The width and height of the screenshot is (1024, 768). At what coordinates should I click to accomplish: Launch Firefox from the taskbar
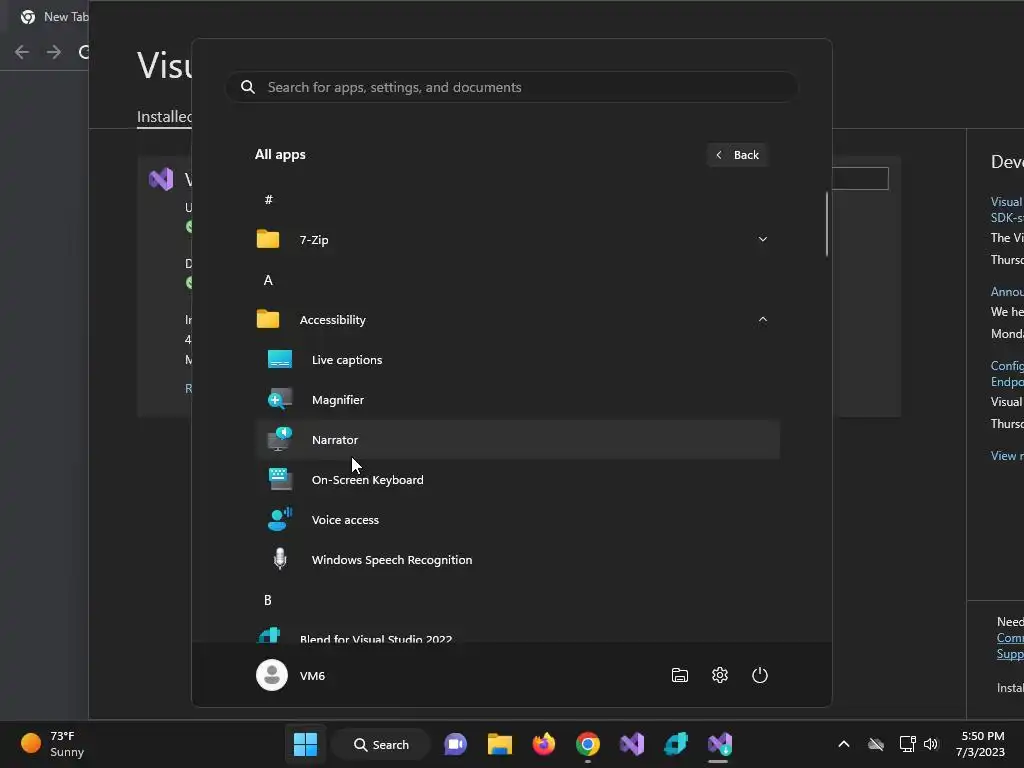(x=543, y=744)
